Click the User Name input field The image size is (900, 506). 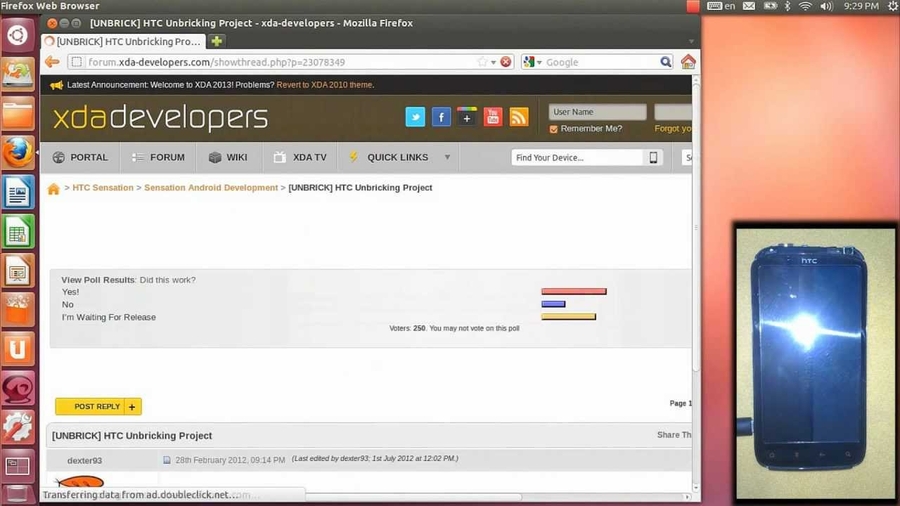[597, 112]
